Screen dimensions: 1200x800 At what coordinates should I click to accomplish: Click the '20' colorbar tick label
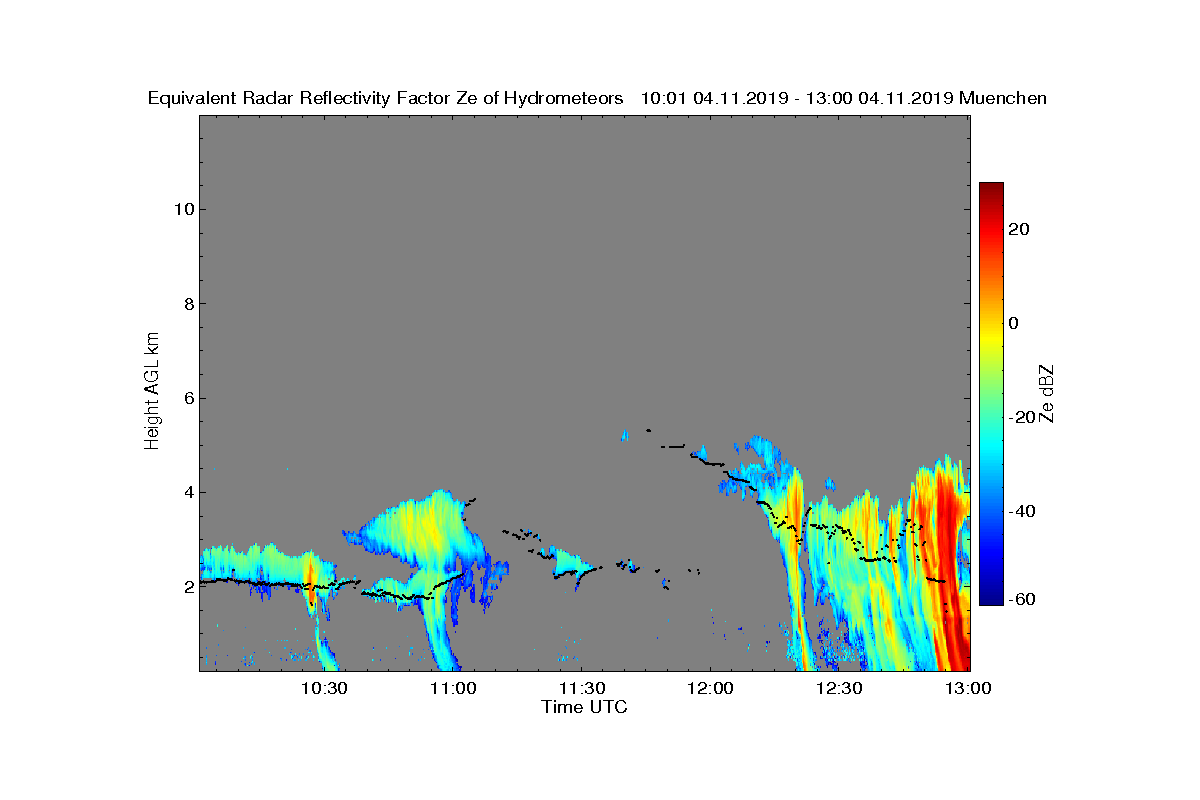click(1020, 229)
